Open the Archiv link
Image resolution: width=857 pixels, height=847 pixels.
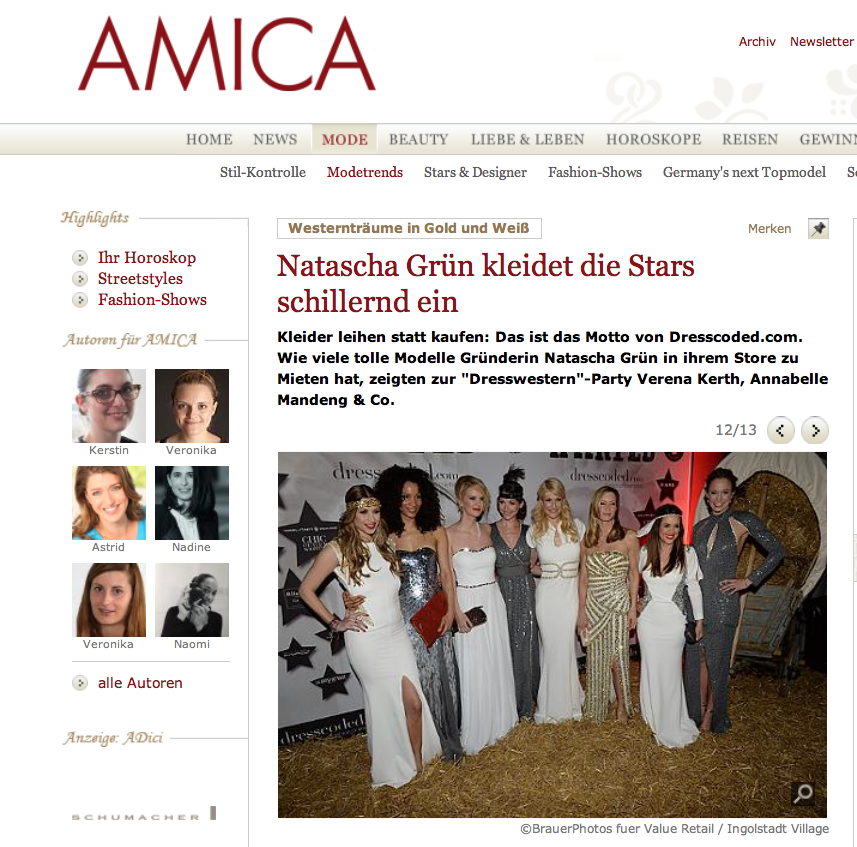coord(757,42)
